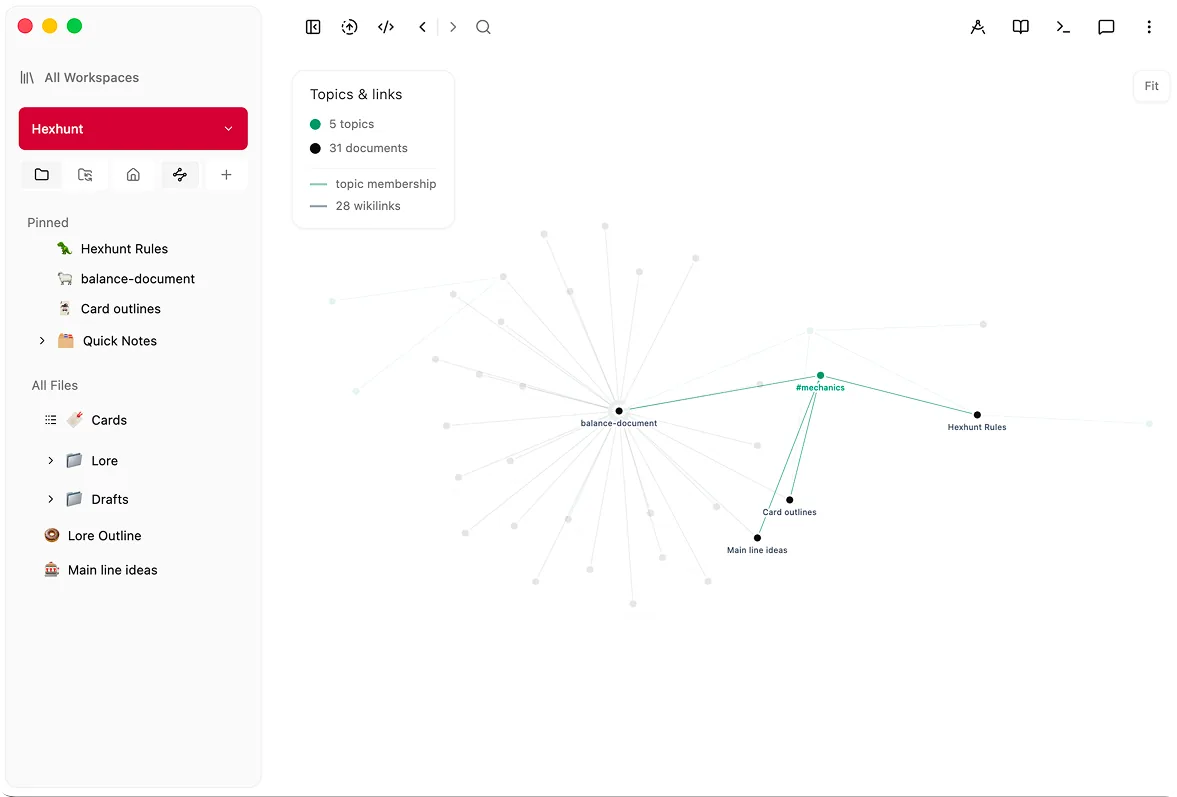
Task: Click the dinosaur icon beside Hexhunt Rules
Action: 65,248
